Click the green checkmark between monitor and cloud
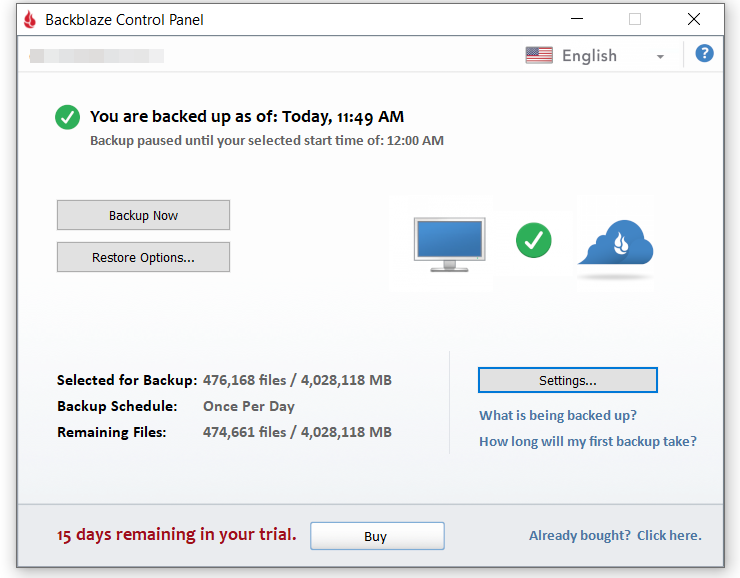The width and height of the screenshot is (740, 578). click(533, 240)
